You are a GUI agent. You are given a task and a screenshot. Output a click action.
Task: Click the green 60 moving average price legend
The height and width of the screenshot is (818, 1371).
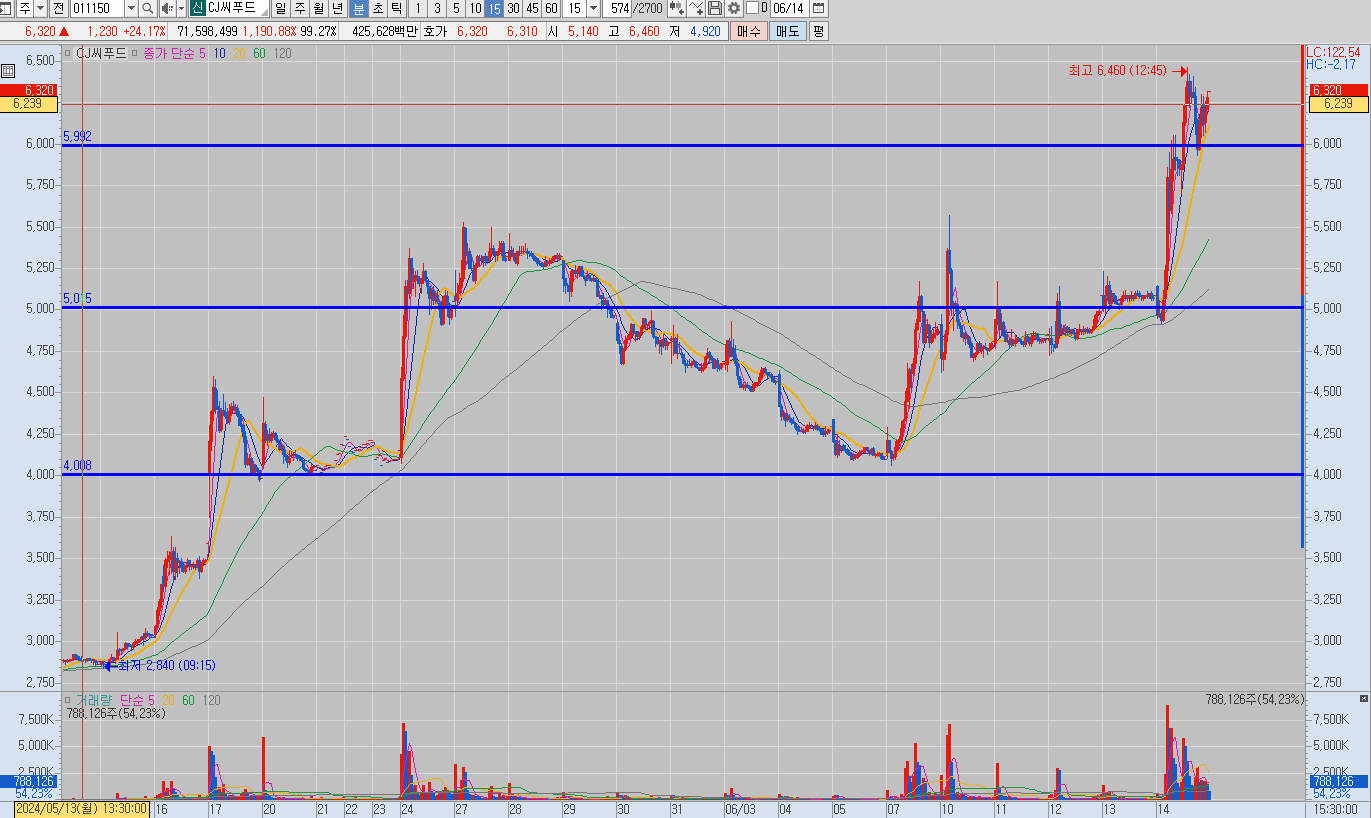point(259,53)
